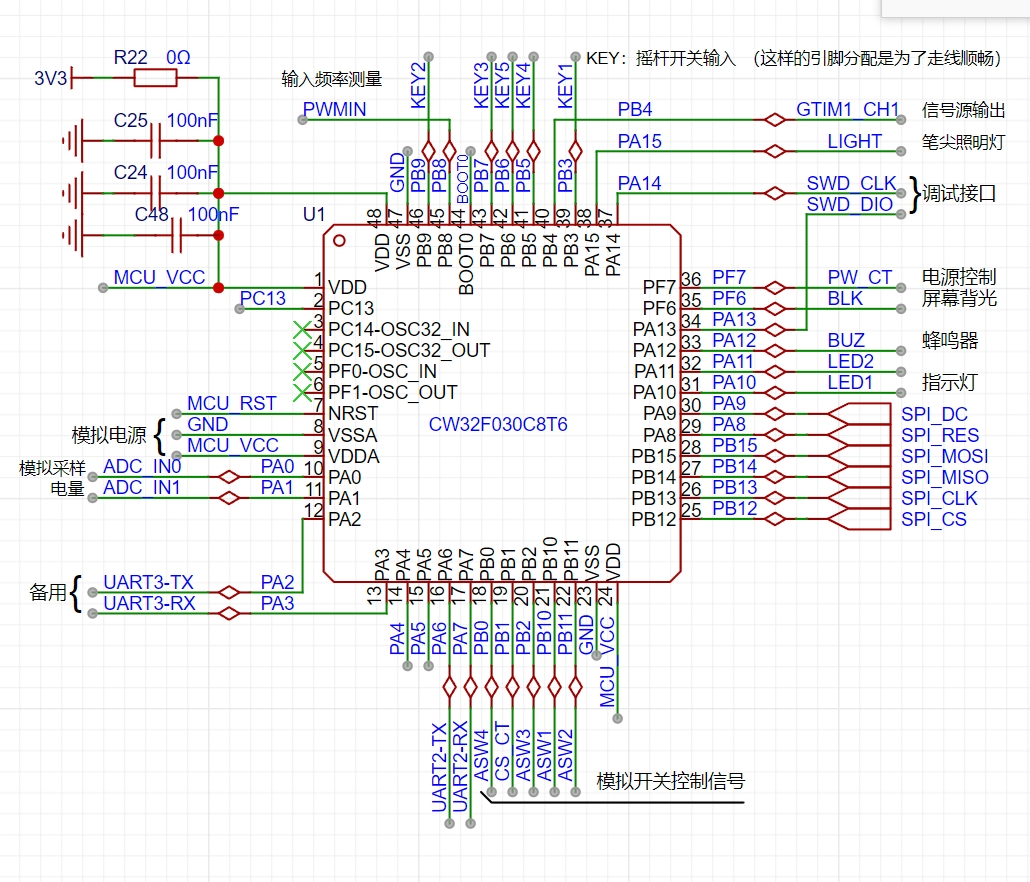Click the SPI_RES net label
The image size is (1030, 882).
coord(940,435)
